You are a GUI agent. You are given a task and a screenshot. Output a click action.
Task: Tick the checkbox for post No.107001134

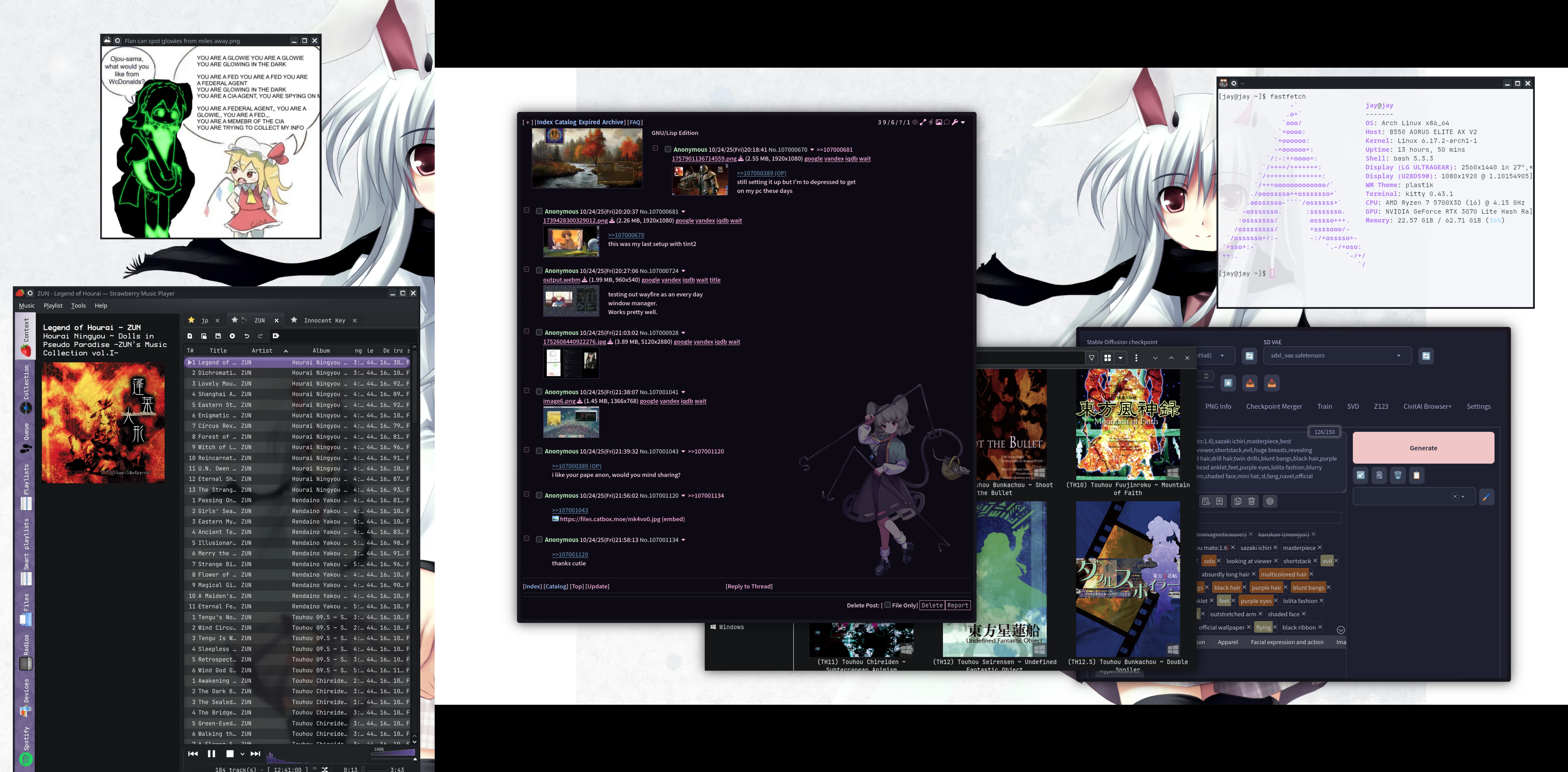[x=539, y=540]
